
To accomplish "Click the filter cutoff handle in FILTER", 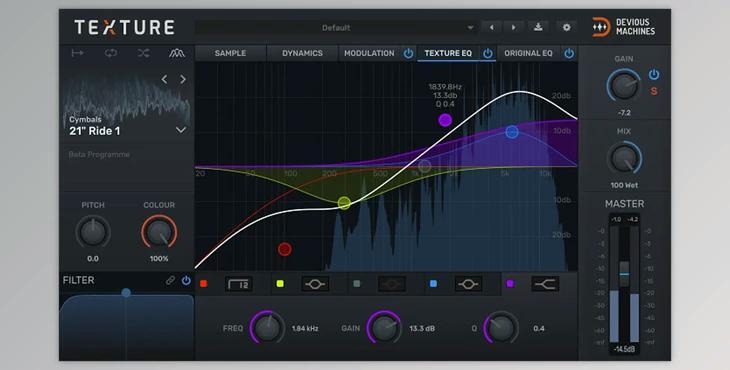I will (x=126, y=292).
